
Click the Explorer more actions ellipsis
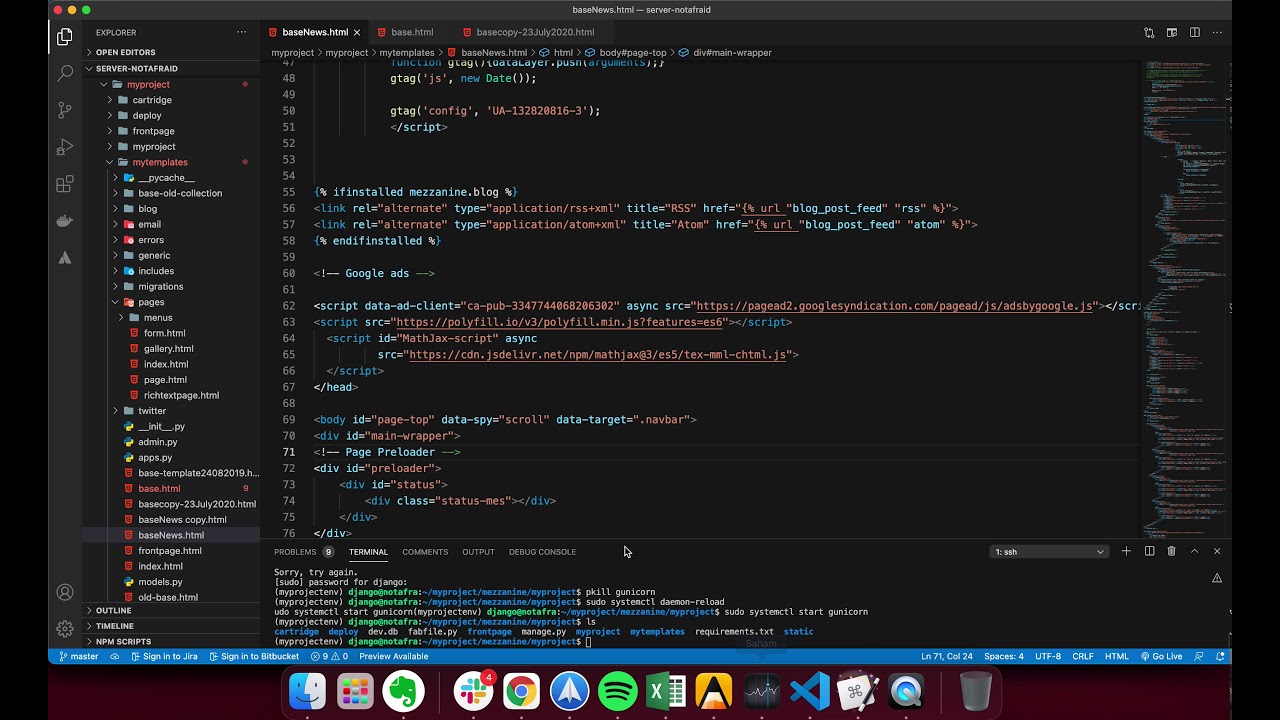(x=241, y=32)
